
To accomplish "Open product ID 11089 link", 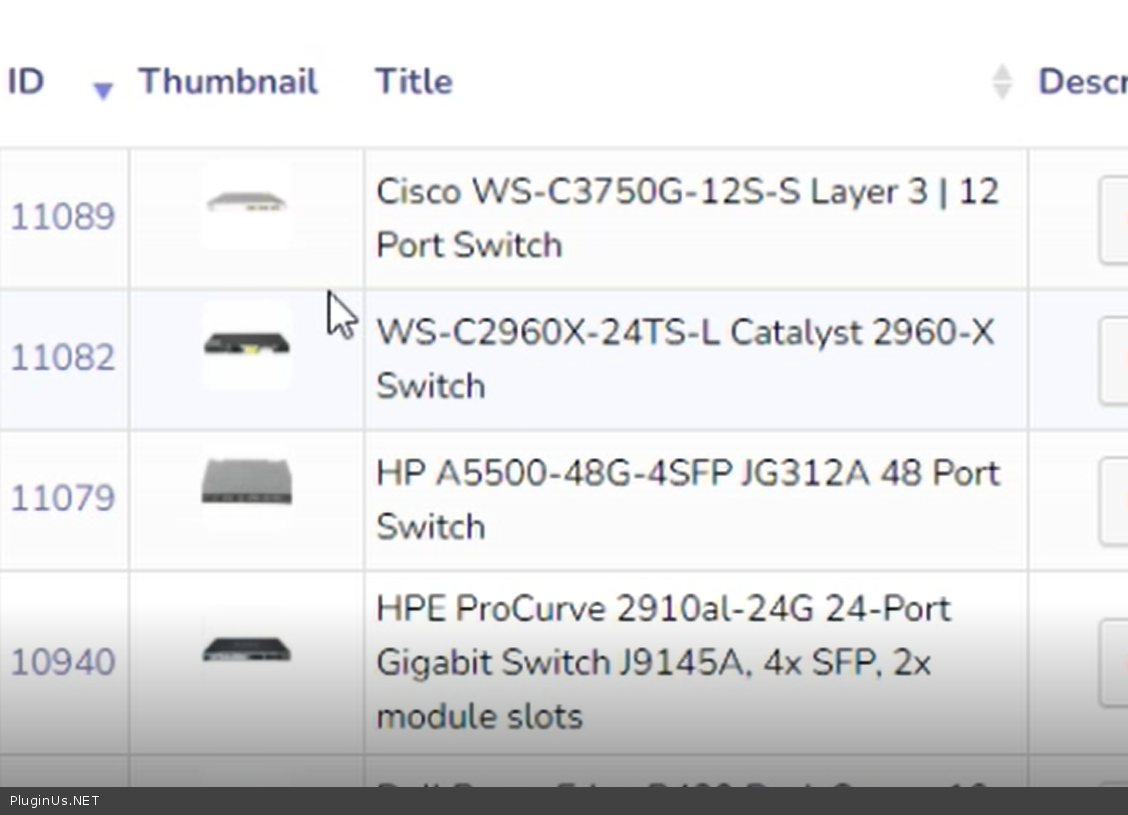I will [62, 217].
